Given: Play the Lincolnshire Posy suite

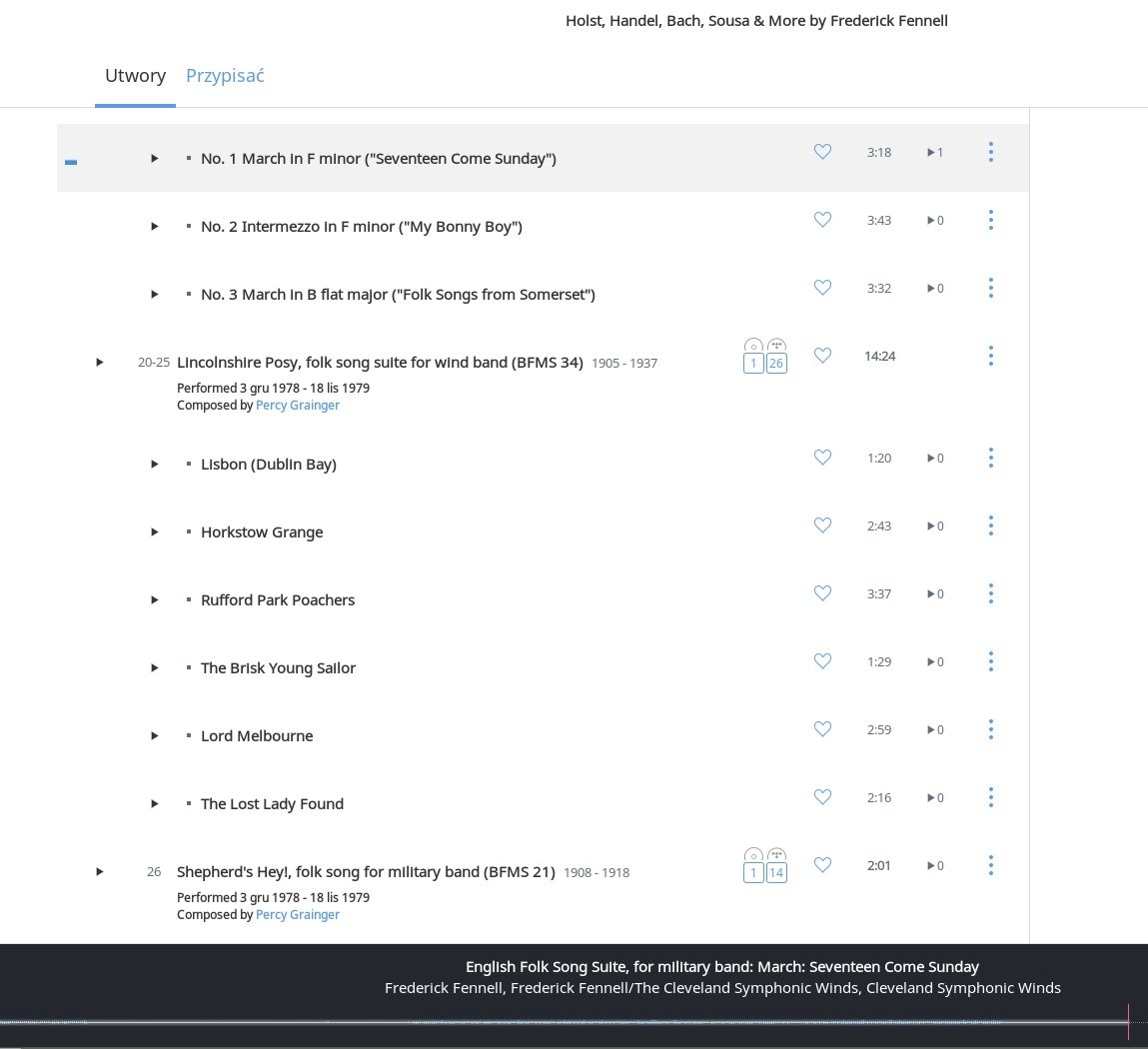Looking at the screenshot, I should click(x=100, y=363).
